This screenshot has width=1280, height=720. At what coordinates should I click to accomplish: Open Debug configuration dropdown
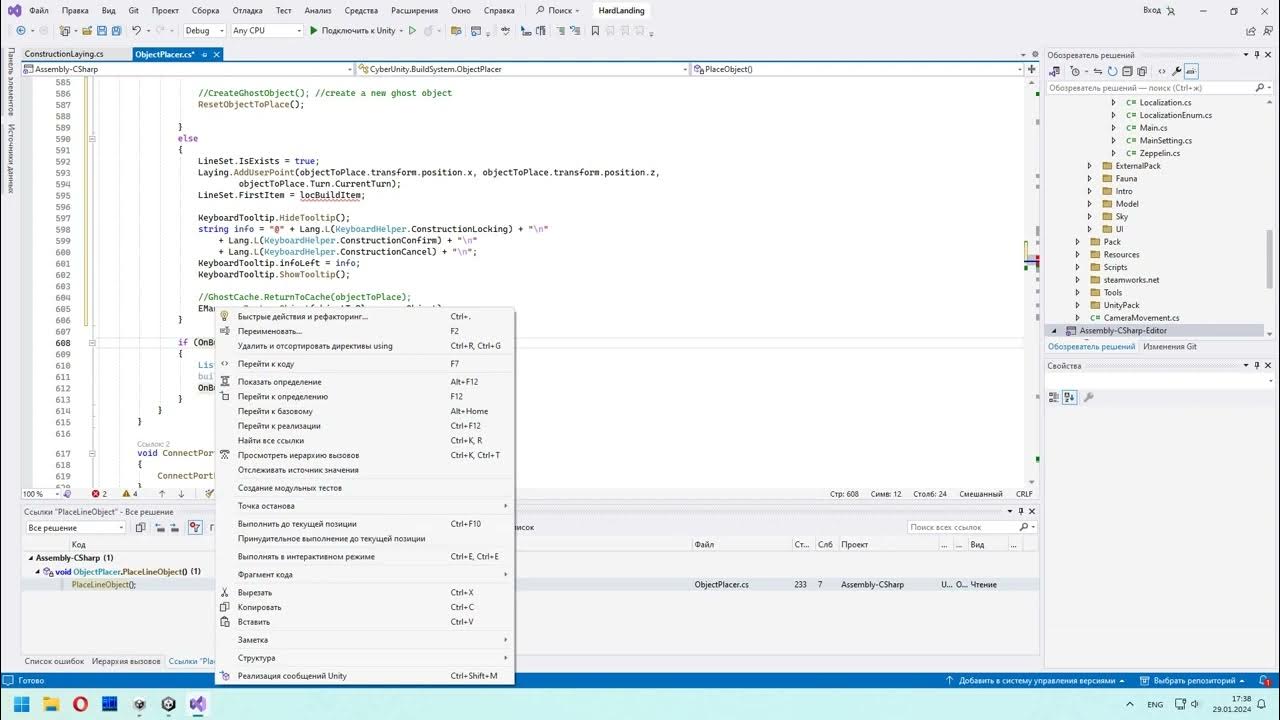pyautogui.click(x=203, y=30)
